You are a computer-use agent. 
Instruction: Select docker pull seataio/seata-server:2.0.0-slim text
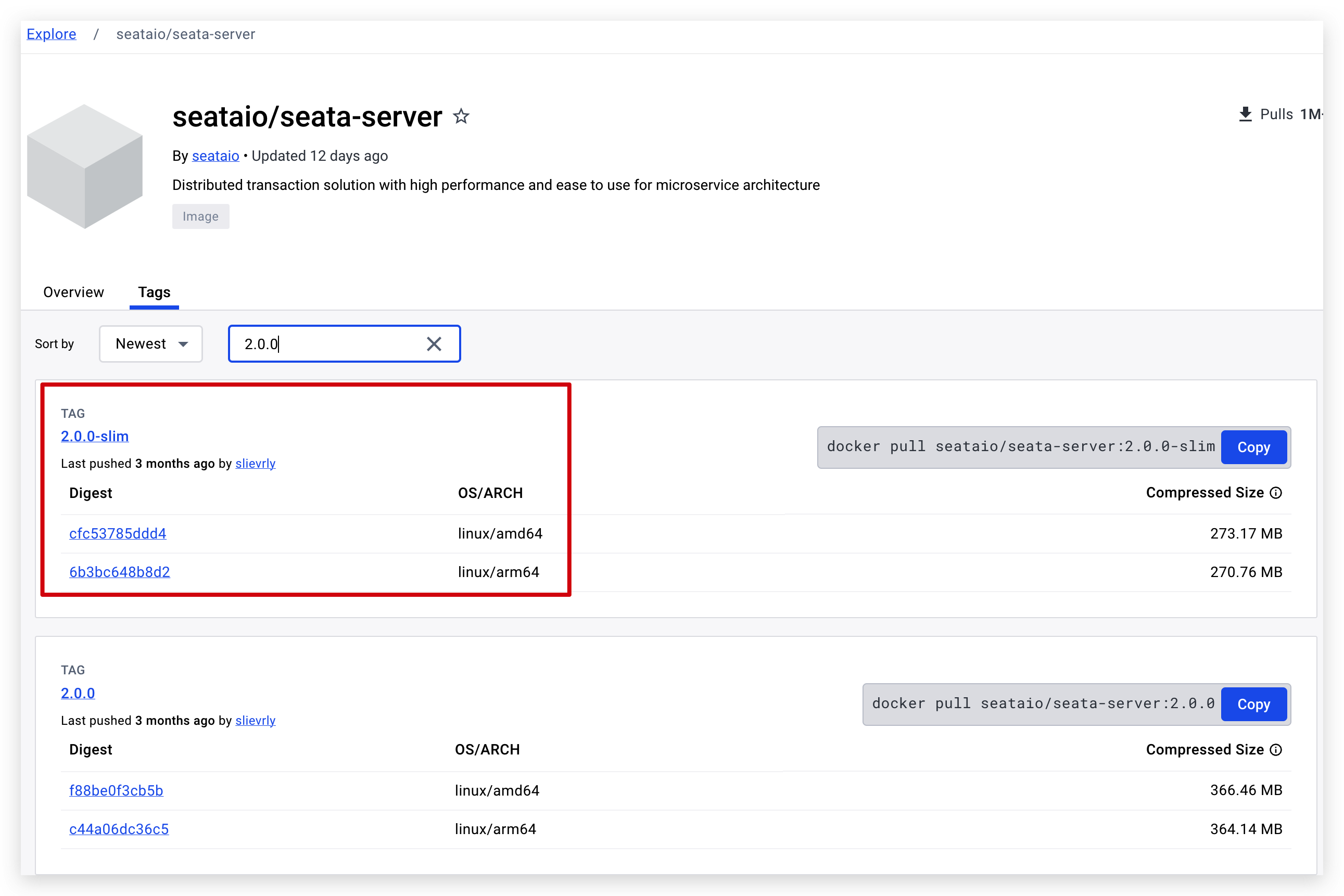(x=1020, y=446)
